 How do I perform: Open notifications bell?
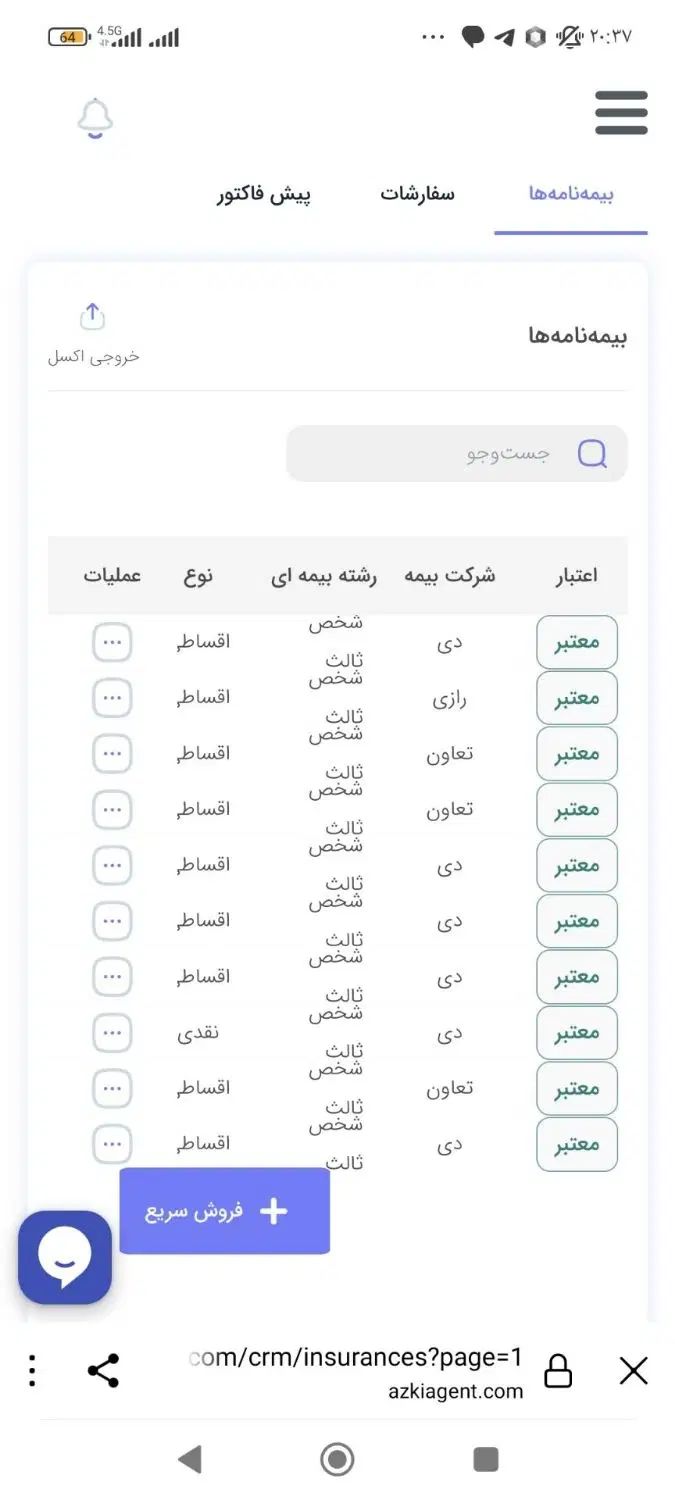tap(95, 119)
